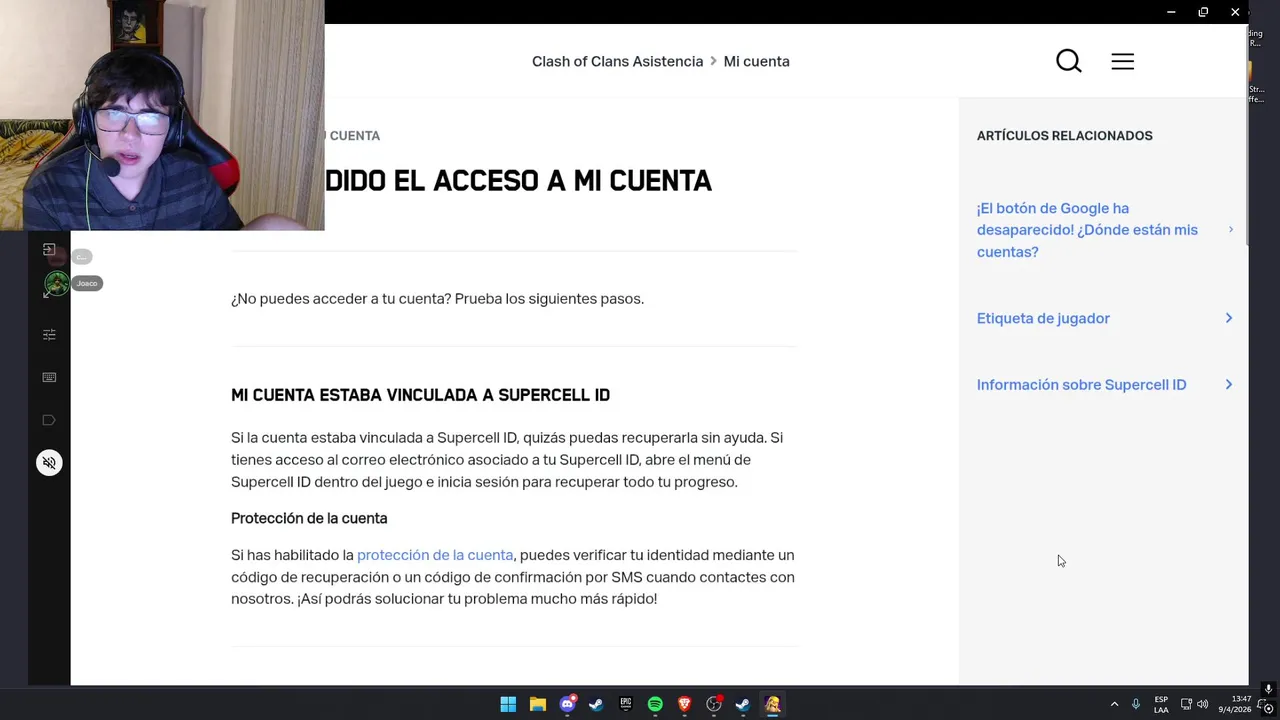Open the Epic Games launcher in the taskbar
Viewport: 1280px width, 720px height.
click(x=626, y=704)
